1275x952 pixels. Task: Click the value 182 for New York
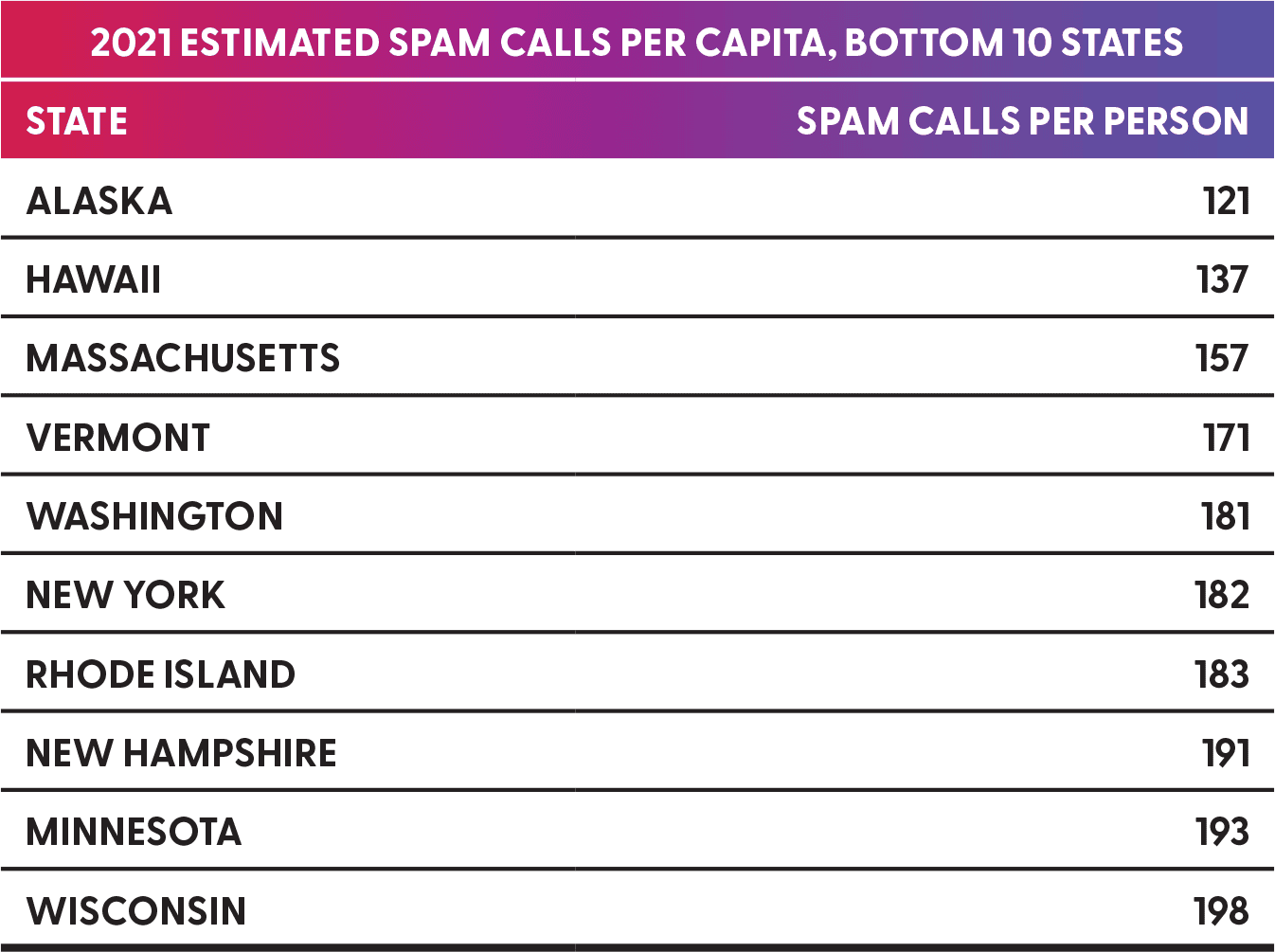pos(1222,595)
